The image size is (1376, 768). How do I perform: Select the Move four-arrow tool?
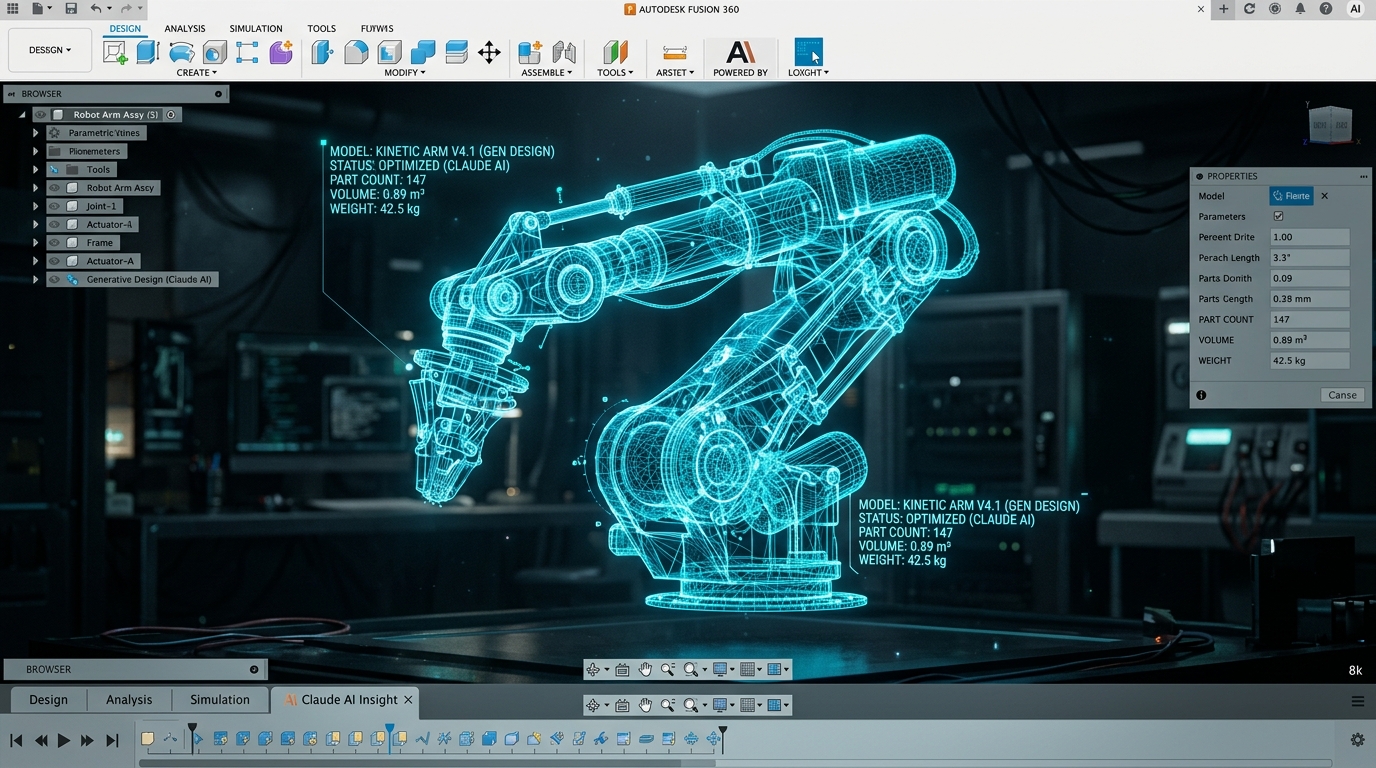(489, 52)
